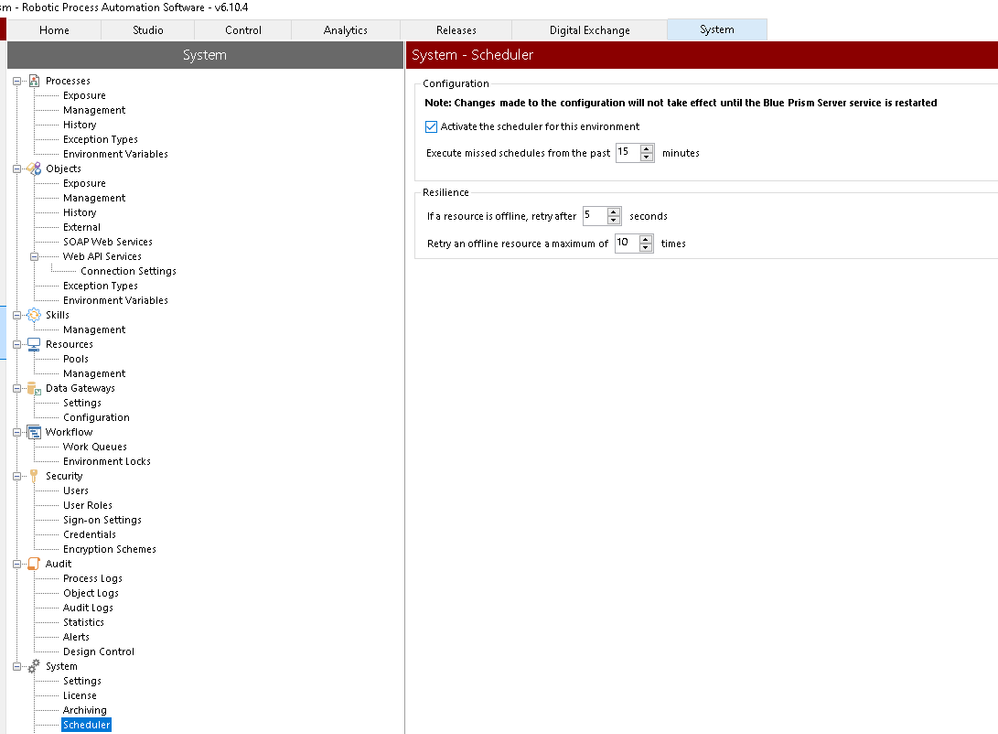
Task: Collapse the Workflow tree node
Action: [17, 432]
